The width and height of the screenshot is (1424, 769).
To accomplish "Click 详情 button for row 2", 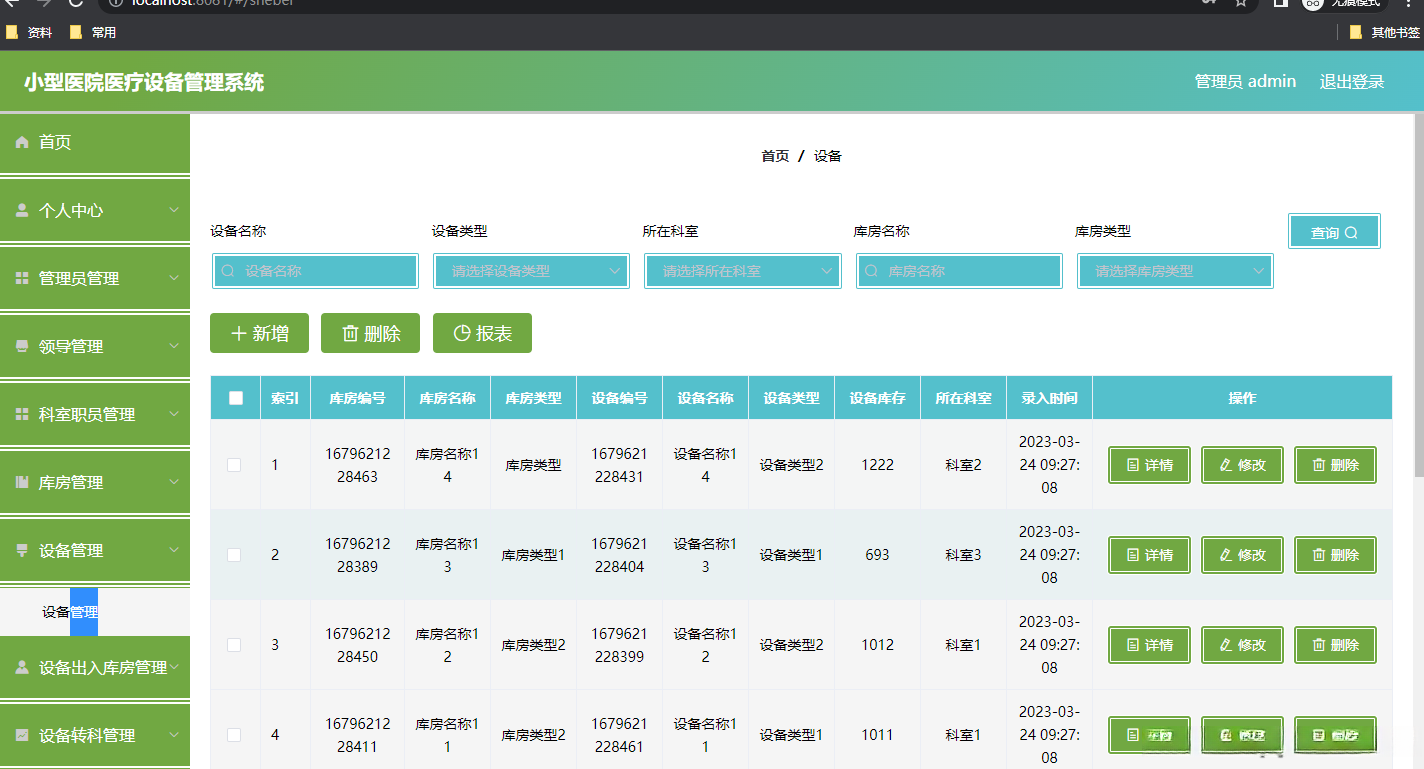I will pyautogui.click(x=1149, y=555).
